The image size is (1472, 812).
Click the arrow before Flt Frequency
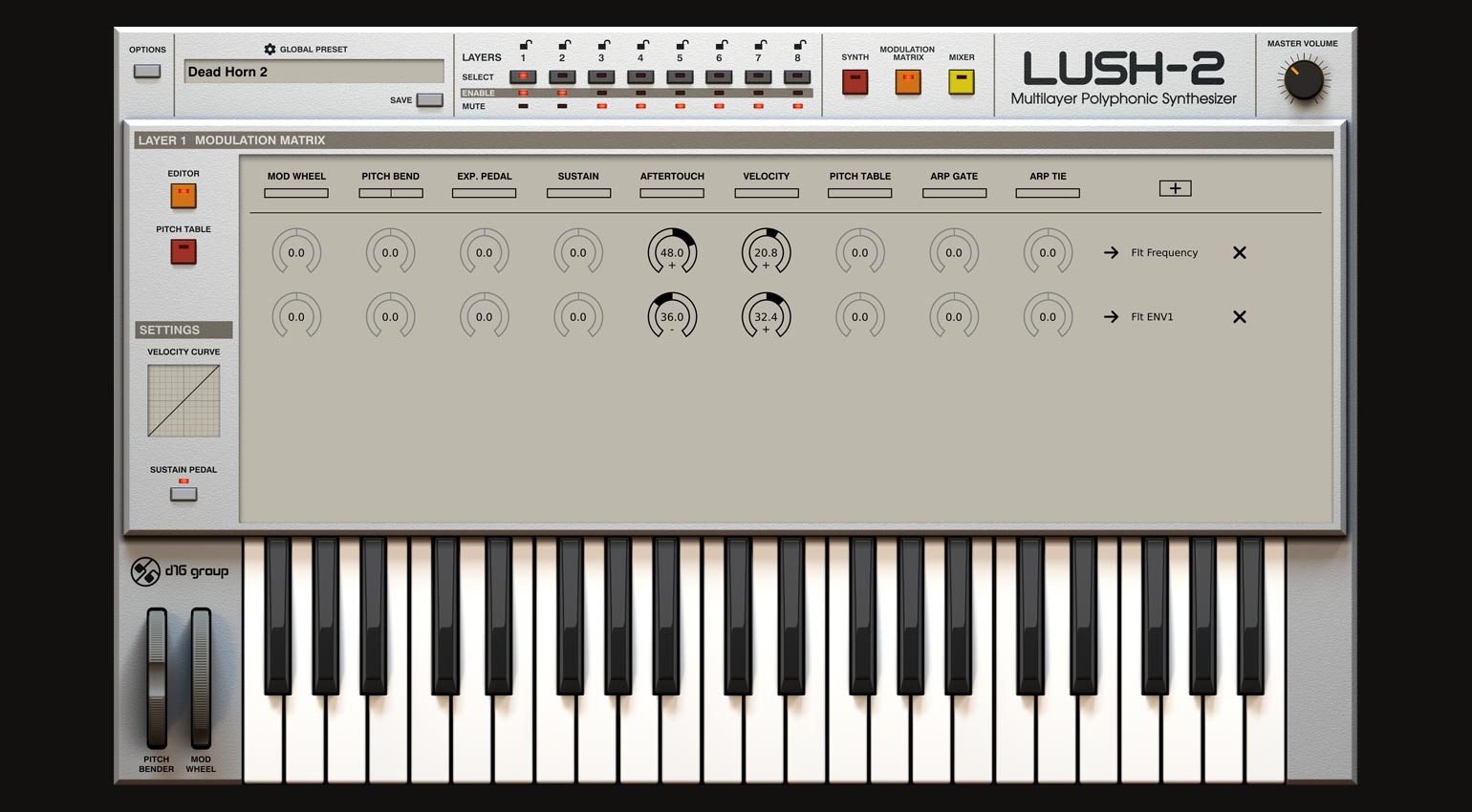pyautogui.click(x=1111, y=252)
